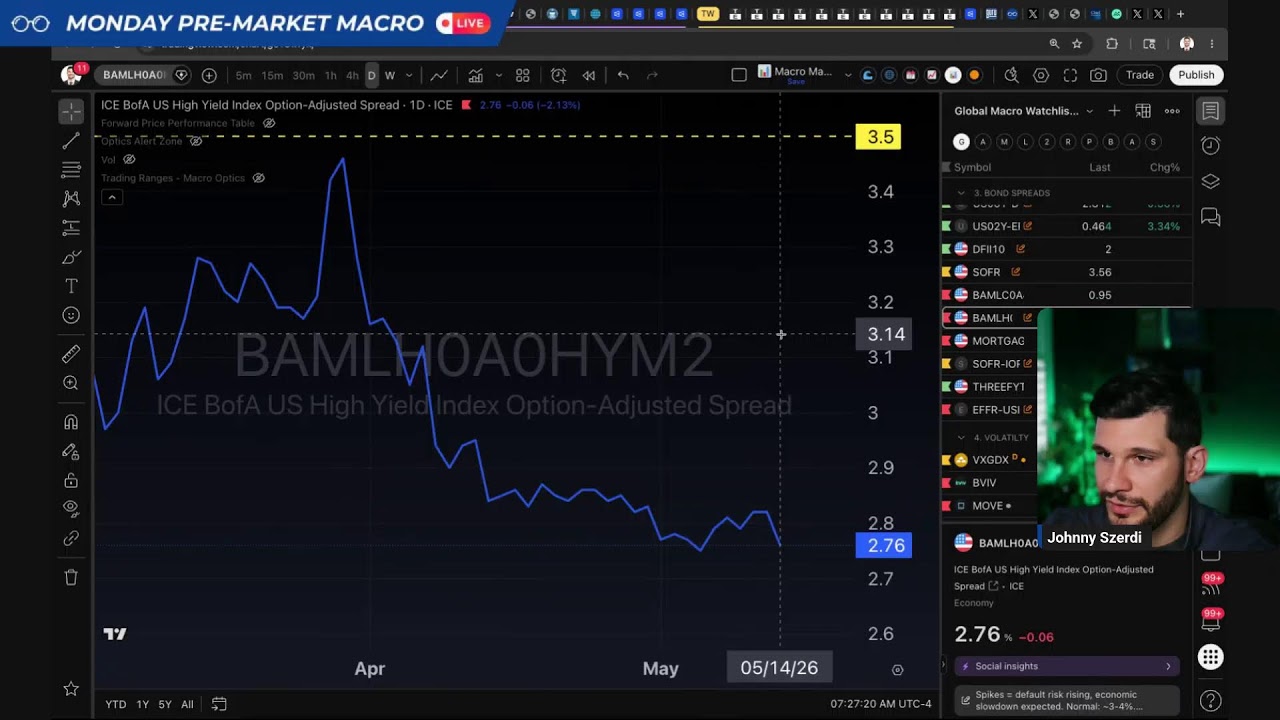Open the emoji icons tool
Screen dimensions: 1280x720
point(71,315)
